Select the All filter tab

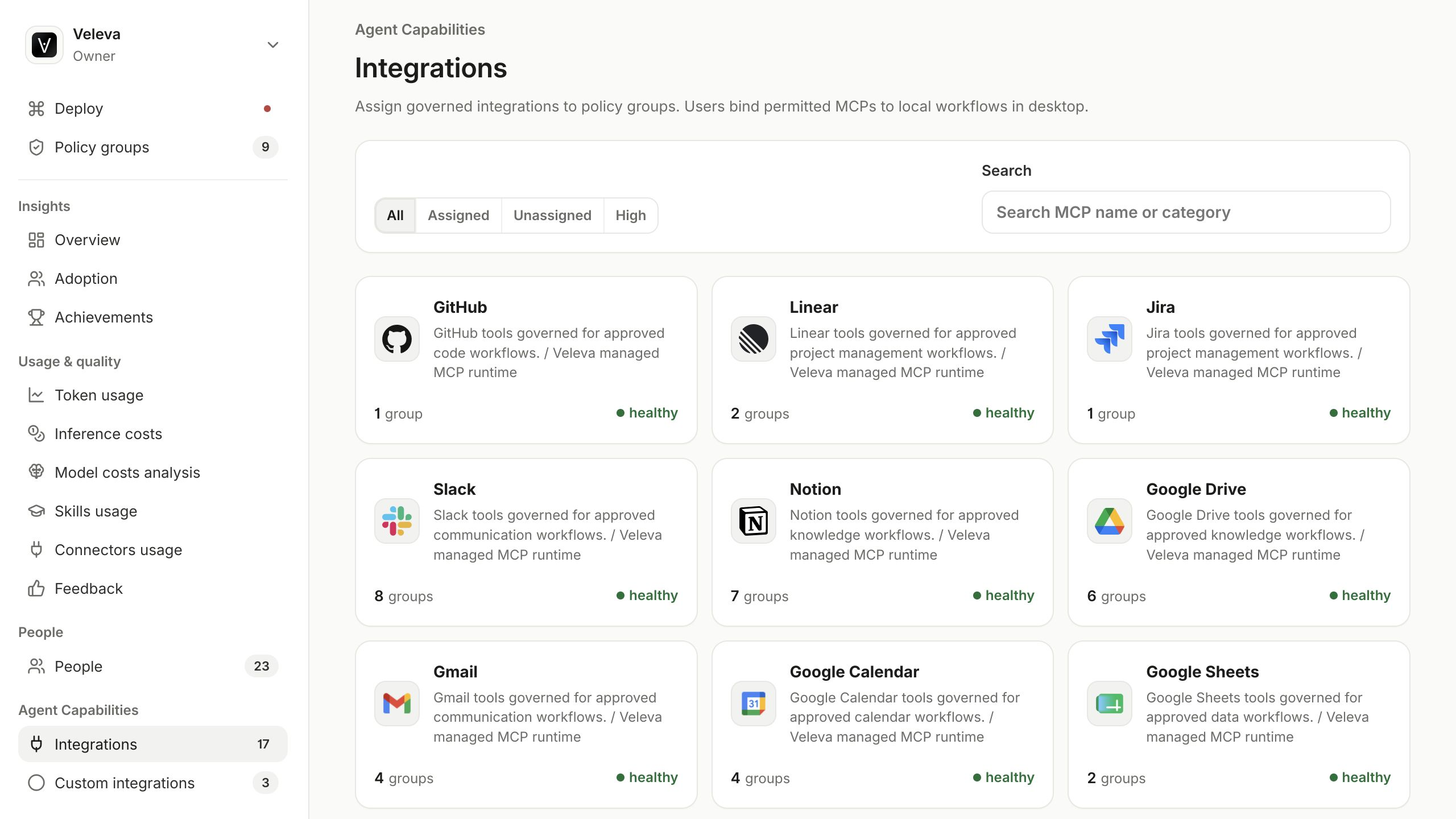click(x=395, y=216)
